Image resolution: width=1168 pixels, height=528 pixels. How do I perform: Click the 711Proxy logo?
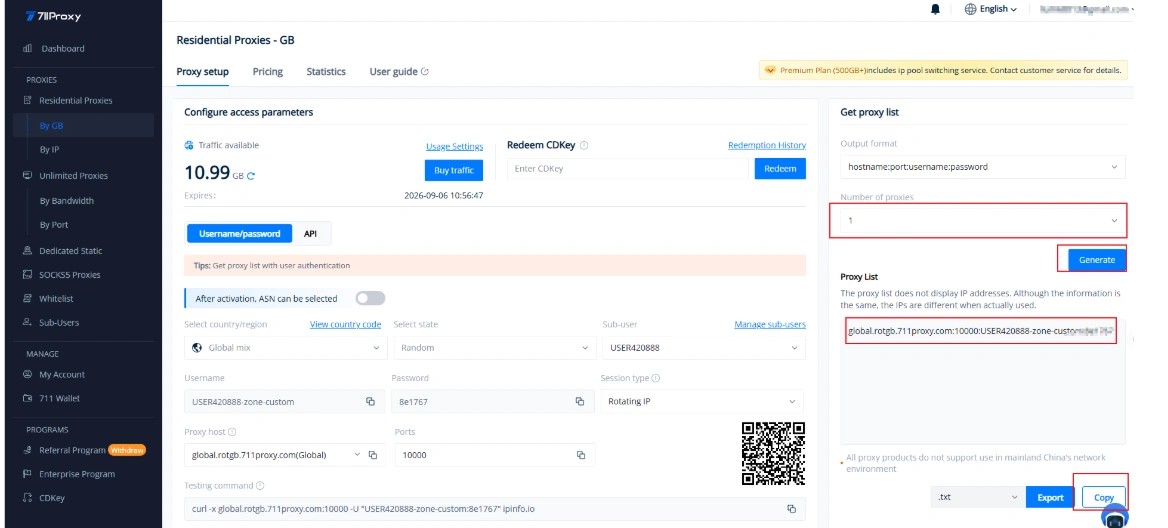pyautogui.click(x=53, y=16)
